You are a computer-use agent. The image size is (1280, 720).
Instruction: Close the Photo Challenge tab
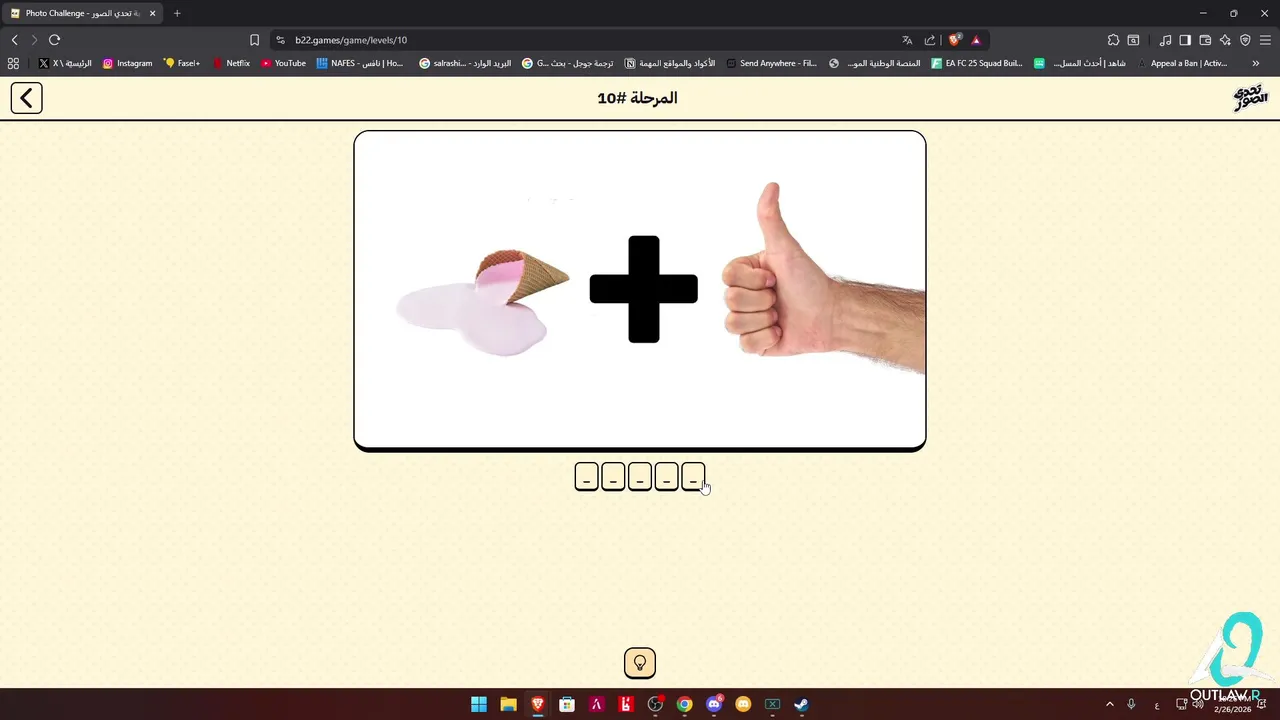[x=153, y=13]
